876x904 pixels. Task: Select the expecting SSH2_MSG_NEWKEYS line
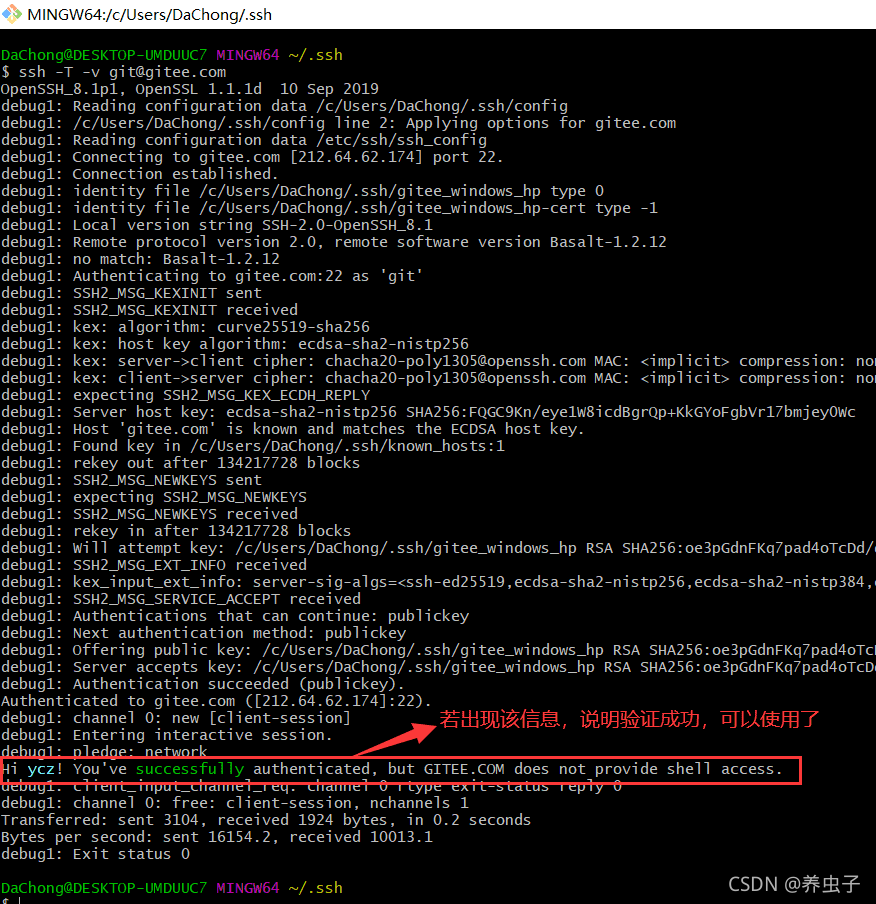click(x=154, y=497)
